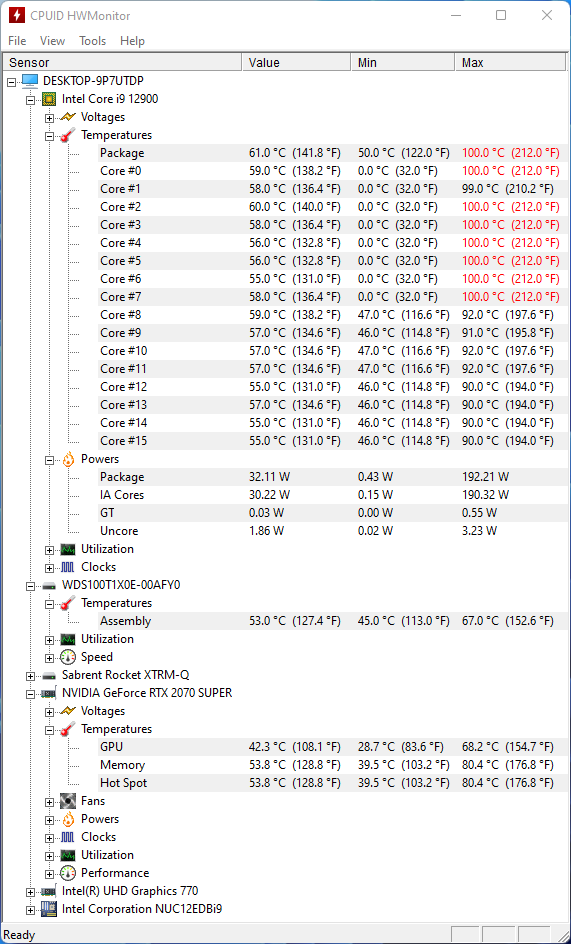Collapse the Intel Core i9 12900 node
The height and width of the screenshot is (944, 571).
tap(30, 99)
